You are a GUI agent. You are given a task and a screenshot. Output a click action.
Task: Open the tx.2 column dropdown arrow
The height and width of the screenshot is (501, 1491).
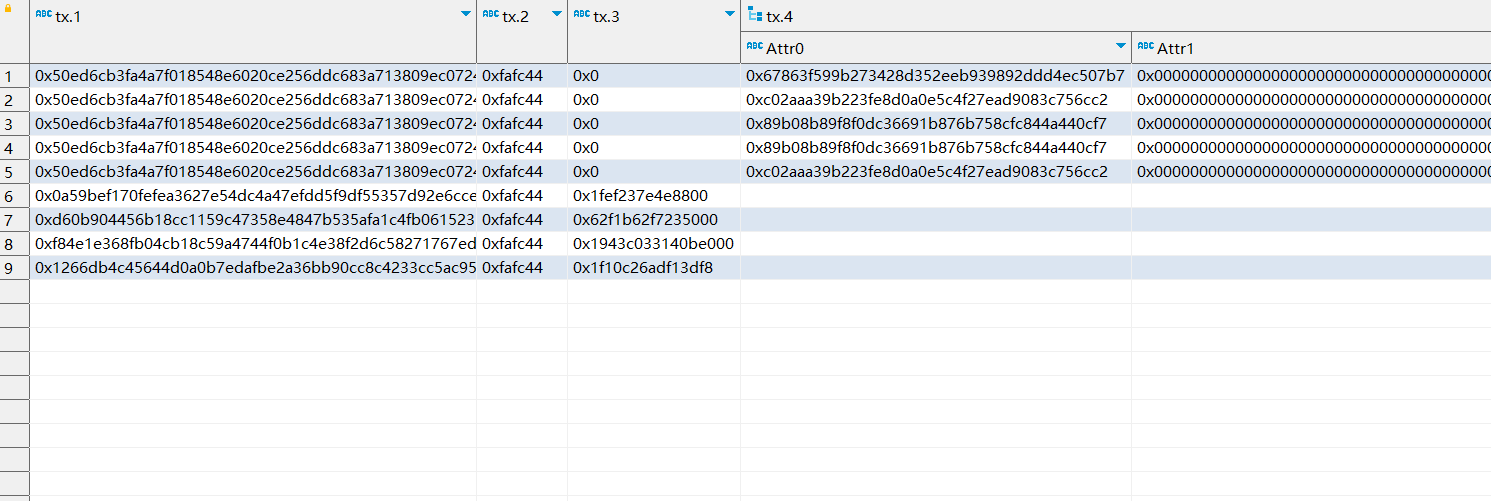tap(556, 15)
